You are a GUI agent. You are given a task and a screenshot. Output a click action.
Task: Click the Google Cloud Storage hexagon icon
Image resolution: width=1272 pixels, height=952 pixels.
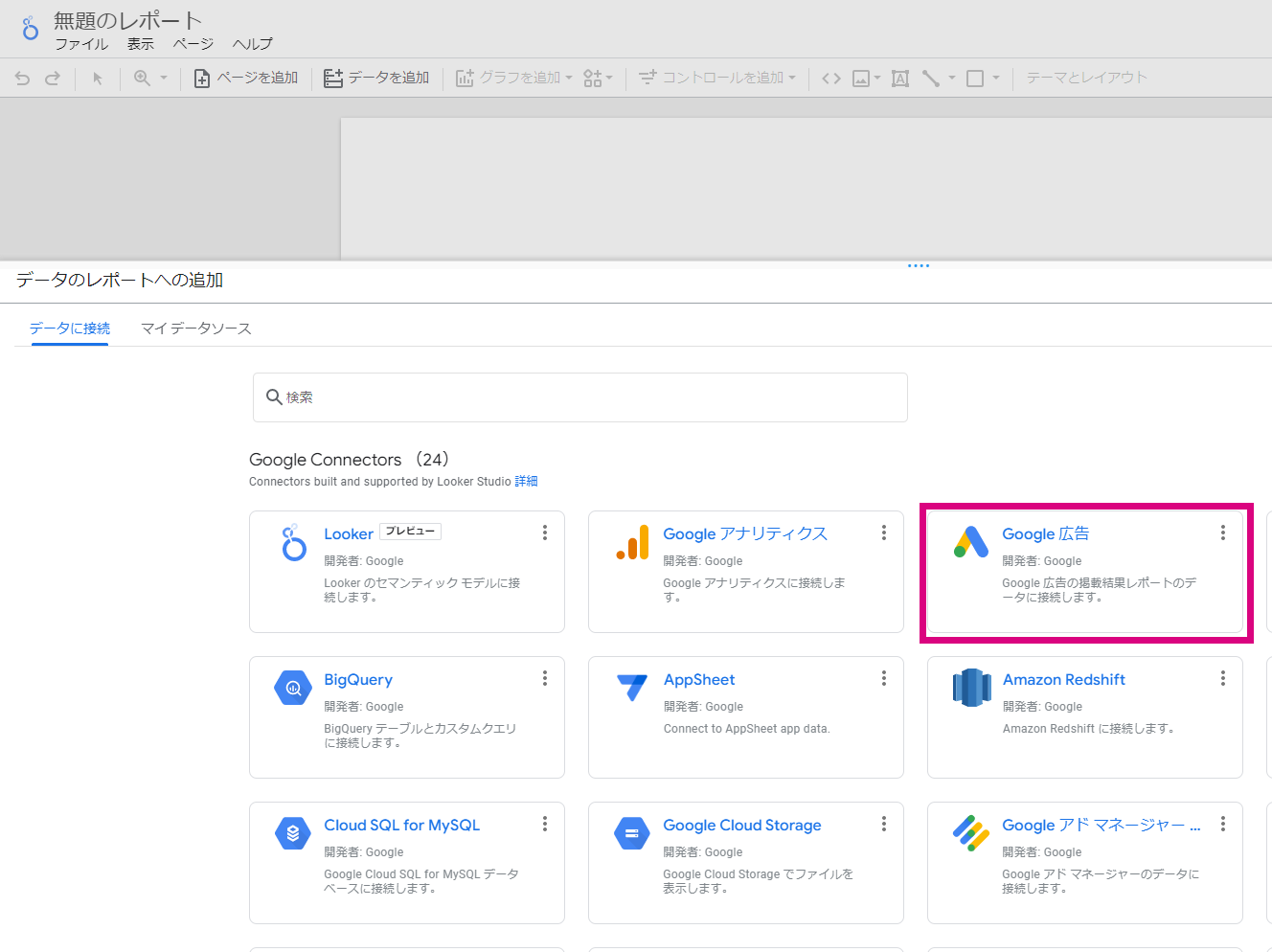click(x=632, y=833)
